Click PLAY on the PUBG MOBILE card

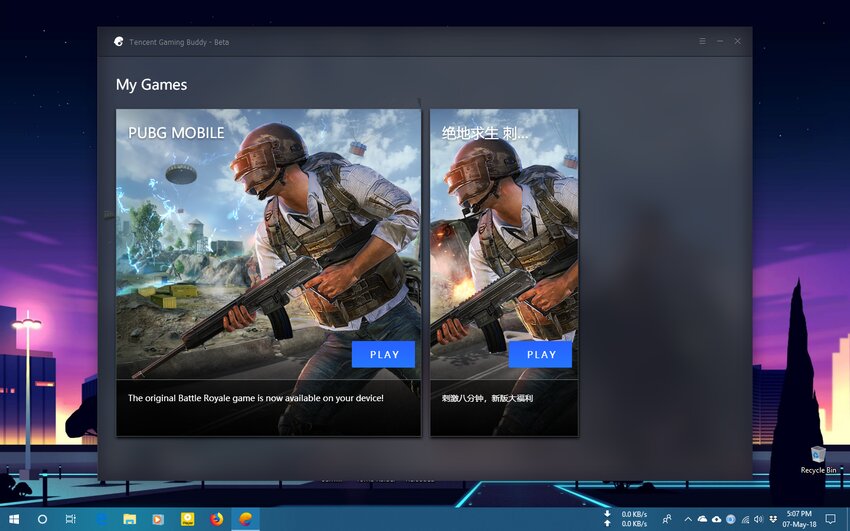[383, 354]
